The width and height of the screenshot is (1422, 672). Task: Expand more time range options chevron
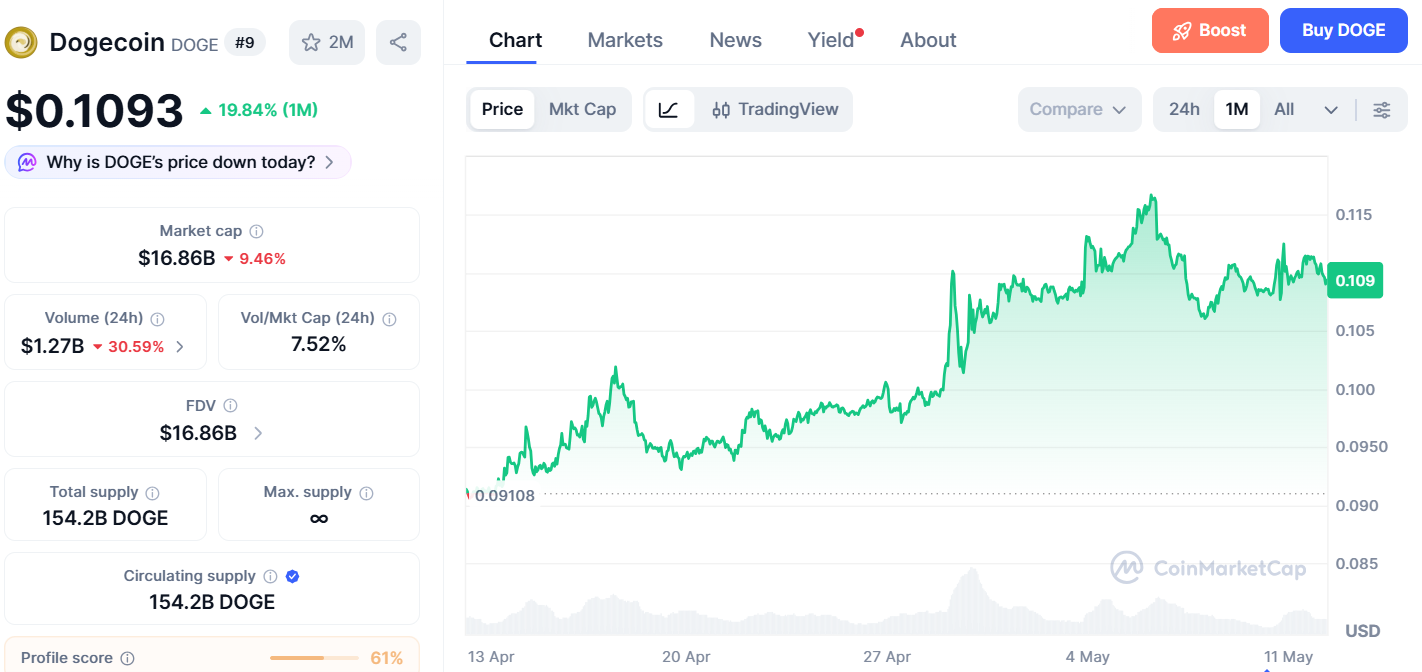(x=1331, y=110)
